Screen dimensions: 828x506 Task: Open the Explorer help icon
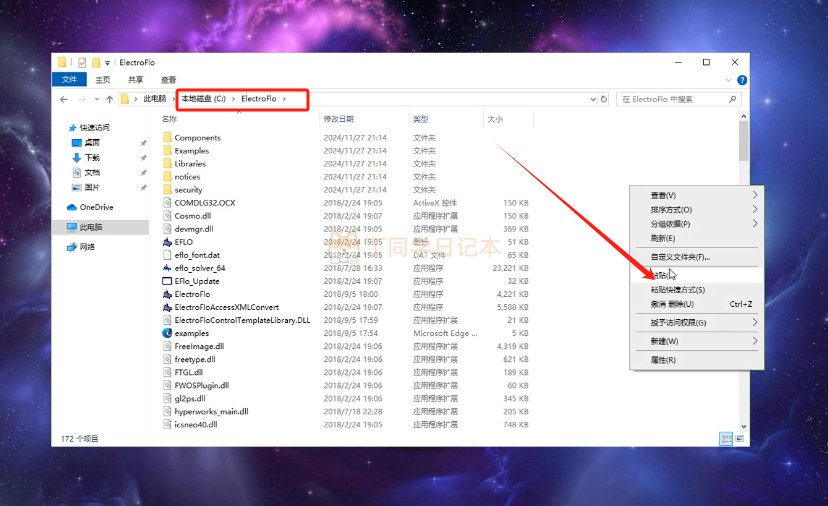pyautogui.click(x=742, y=80)
